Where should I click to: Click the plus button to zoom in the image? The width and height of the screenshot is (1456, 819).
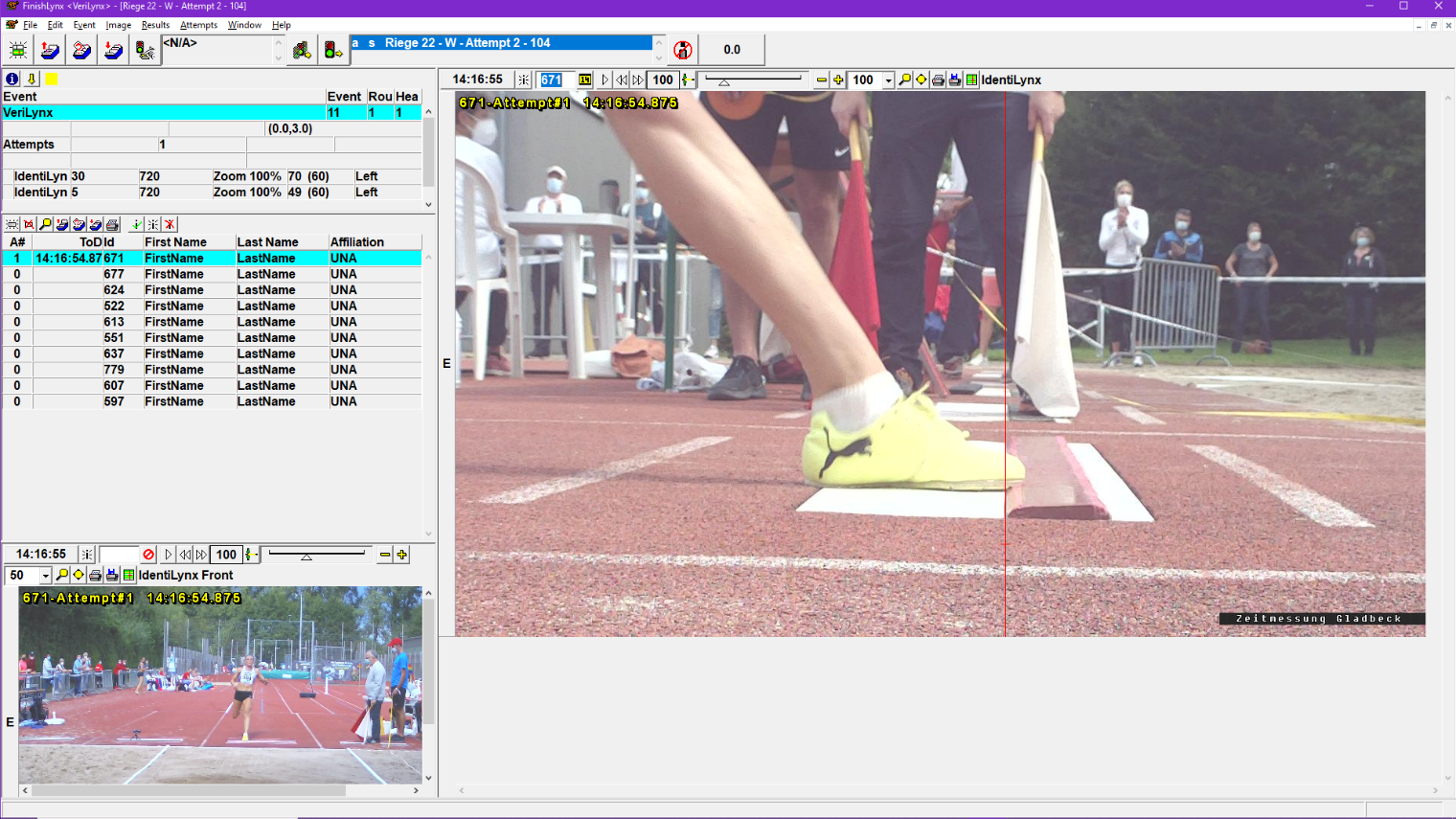[837, 80]
